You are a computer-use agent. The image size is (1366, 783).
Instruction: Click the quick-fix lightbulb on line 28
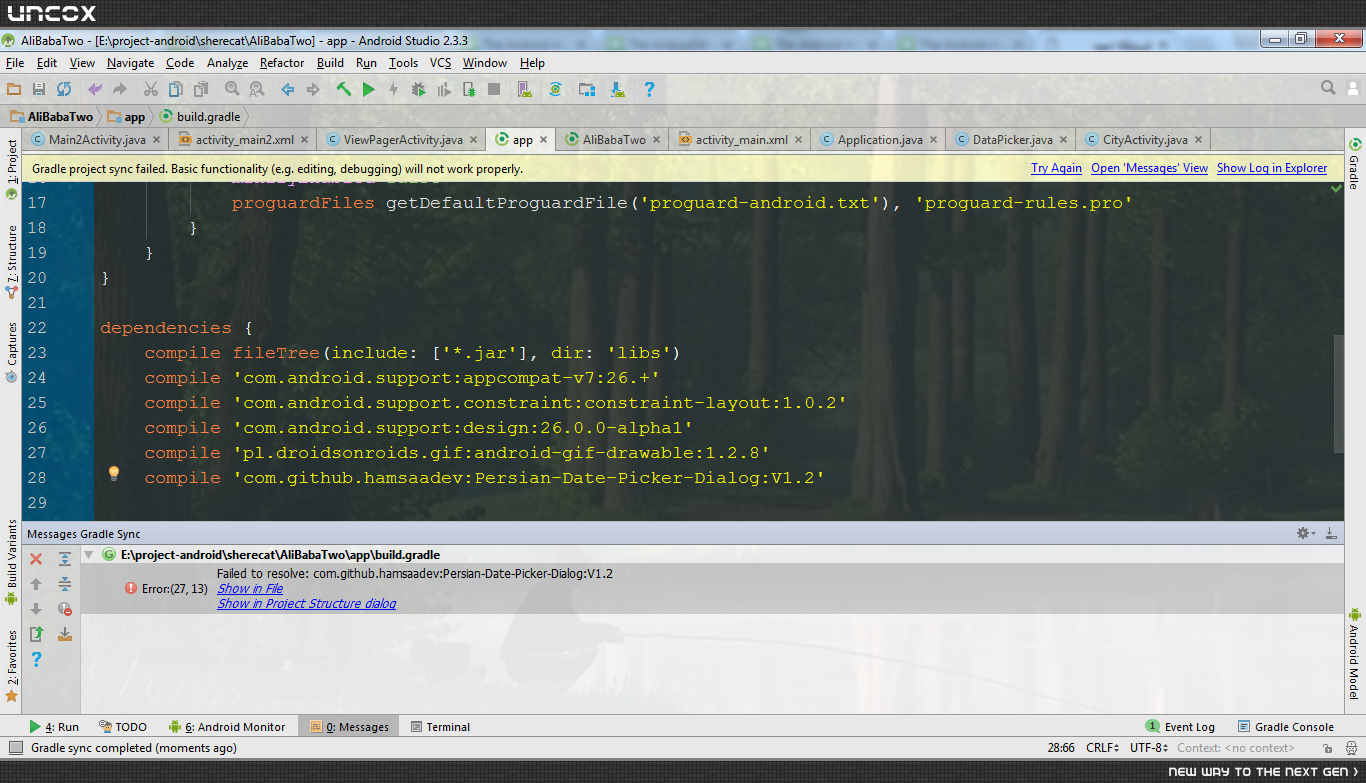(x=114, y=473)
